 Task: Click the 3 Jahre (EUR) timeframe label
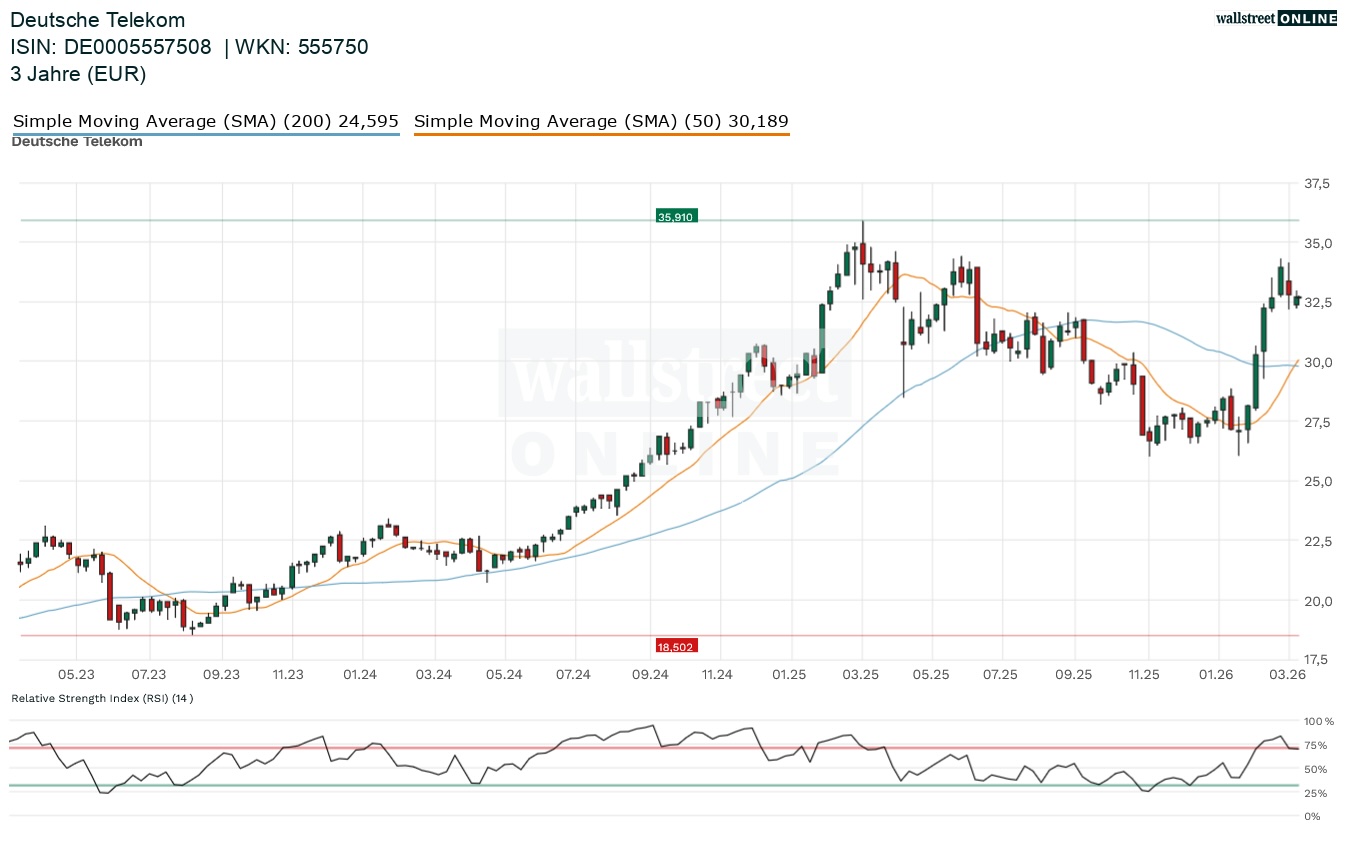coord(78,73)
